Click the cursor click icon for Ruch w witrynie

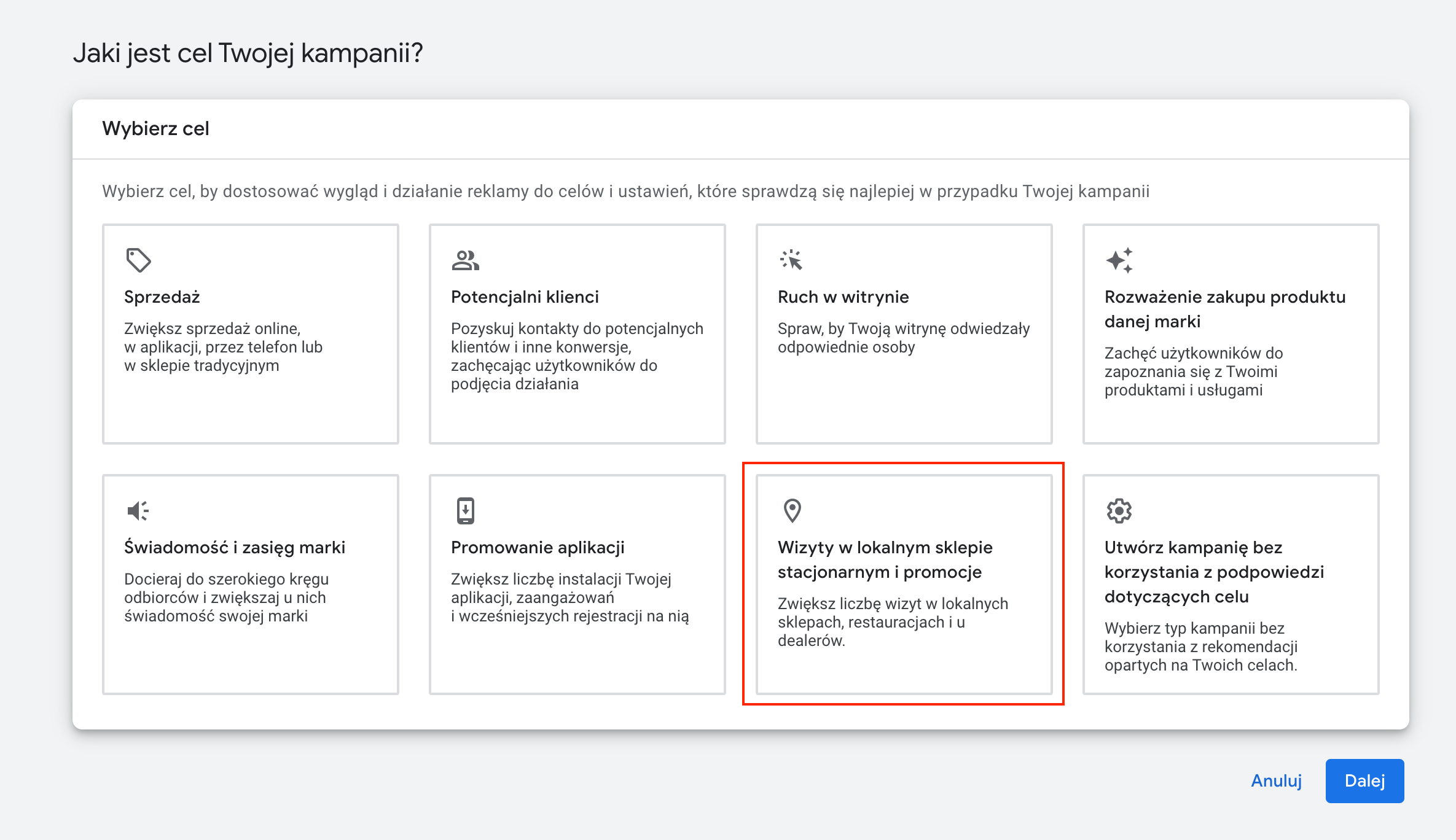point(791,260)
